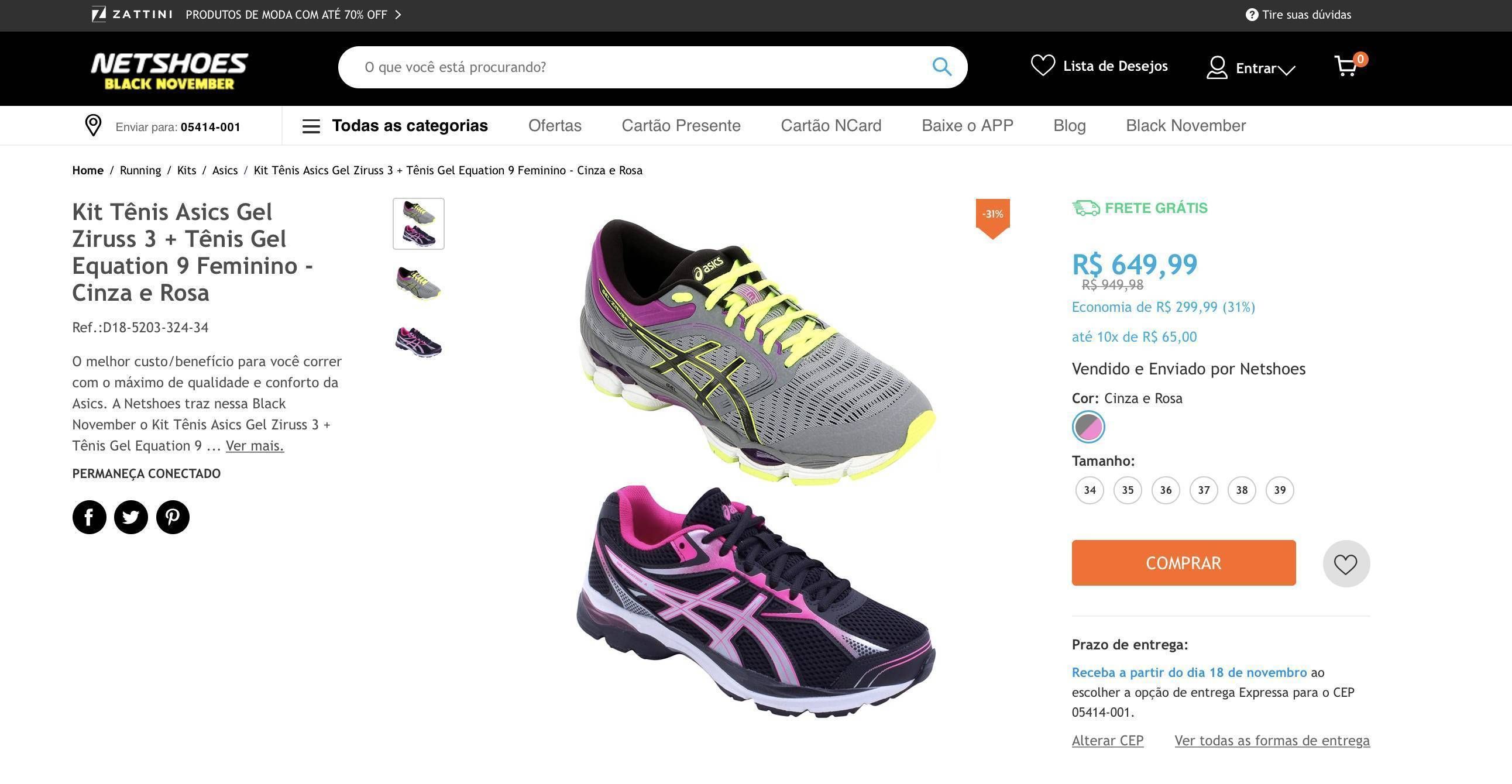Click the free shipping truck icon
1512x784 pixels.
(1086, 208)
